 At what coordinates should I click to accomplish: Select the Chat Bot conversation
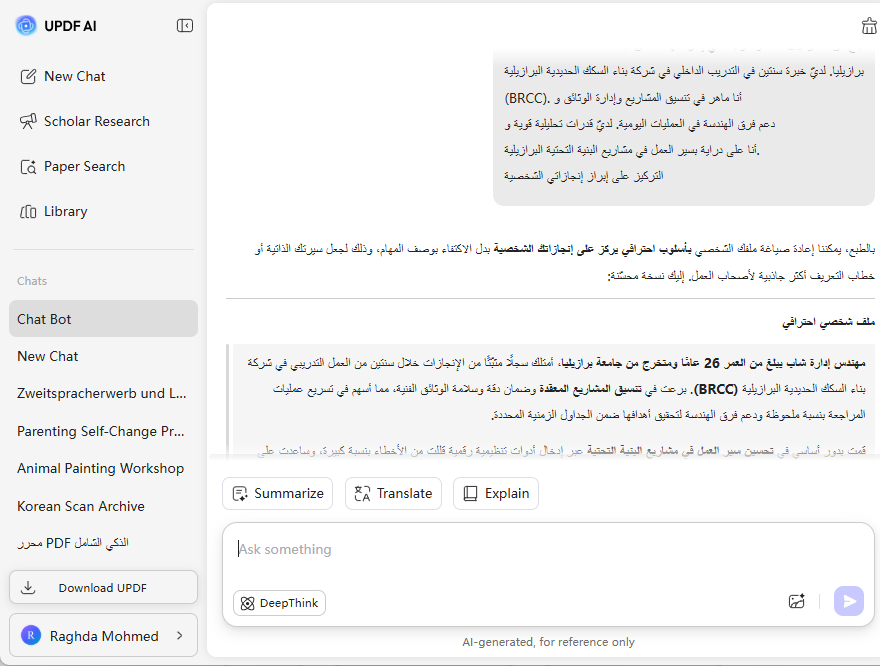[103, 319]
